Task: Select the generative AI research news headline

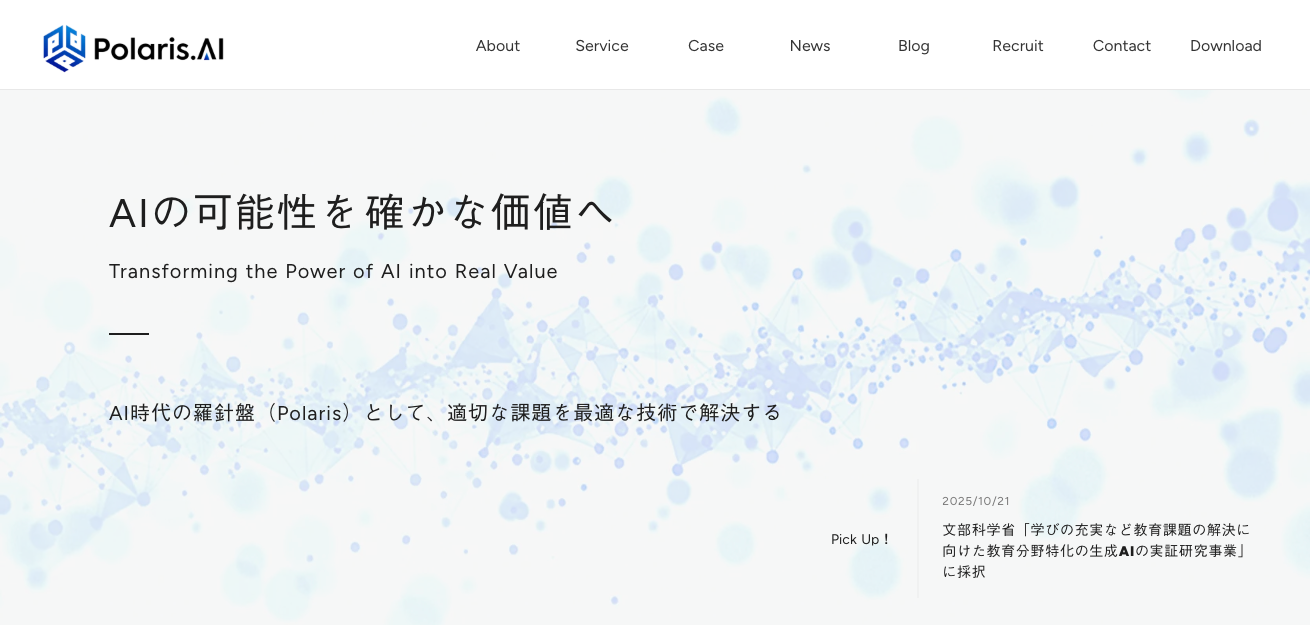Action: coord(1097,550)
